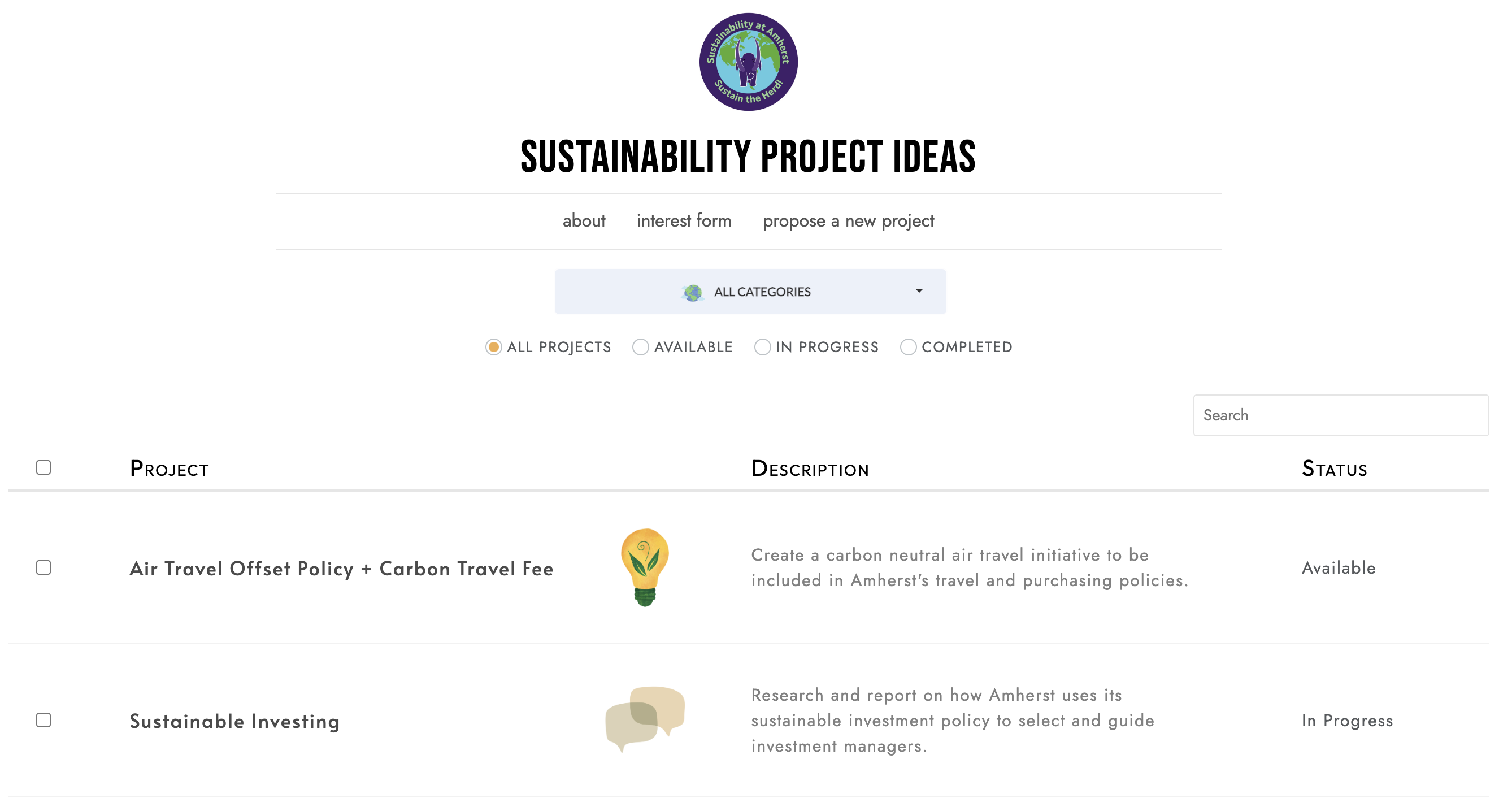
Task: Select the All Projects radio button
Action: tap(494, 347)
